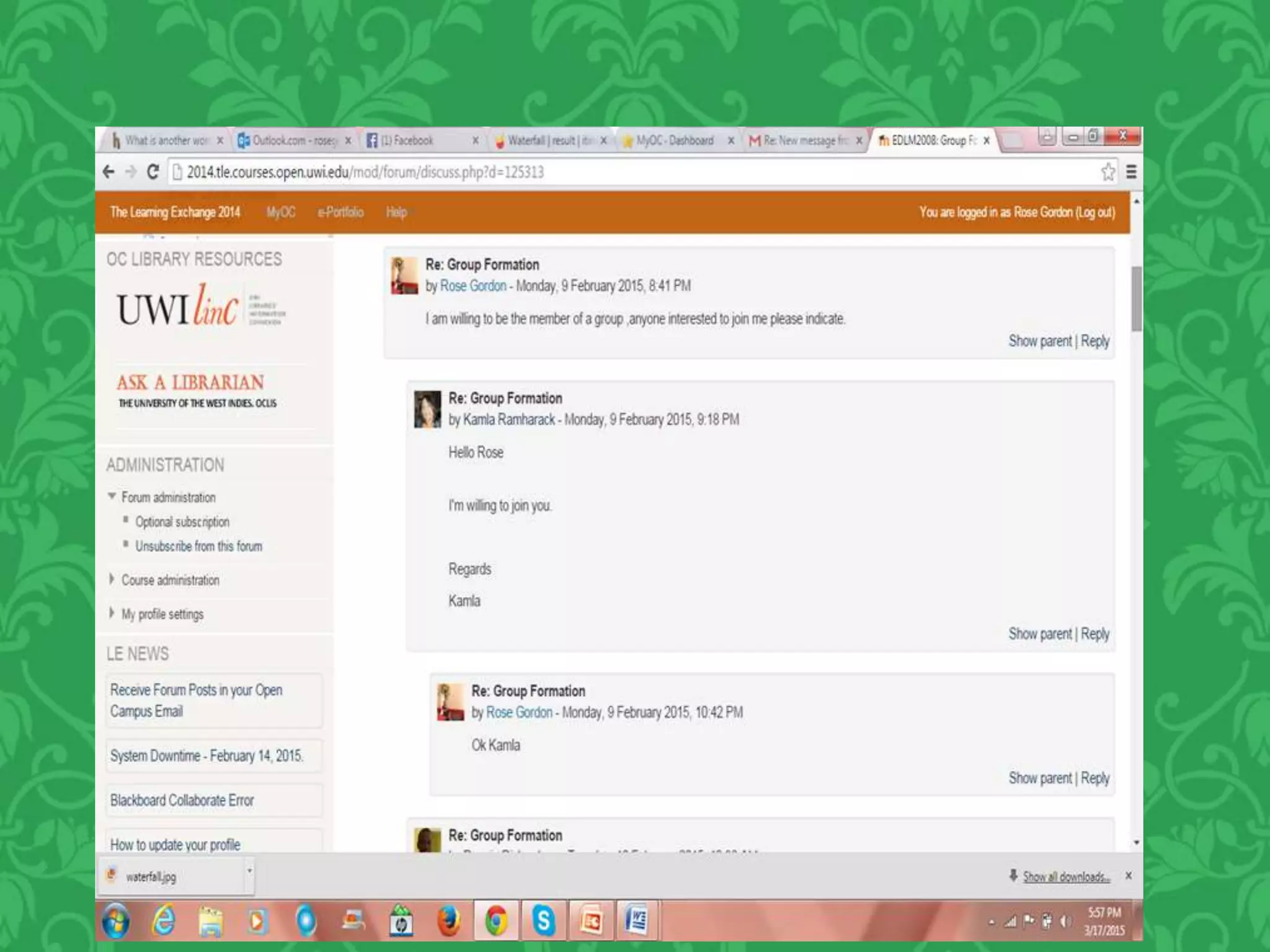Open e-Portfolio in the orange menu
Viewport: 1270px width, 952px height.
coord(340,213)
